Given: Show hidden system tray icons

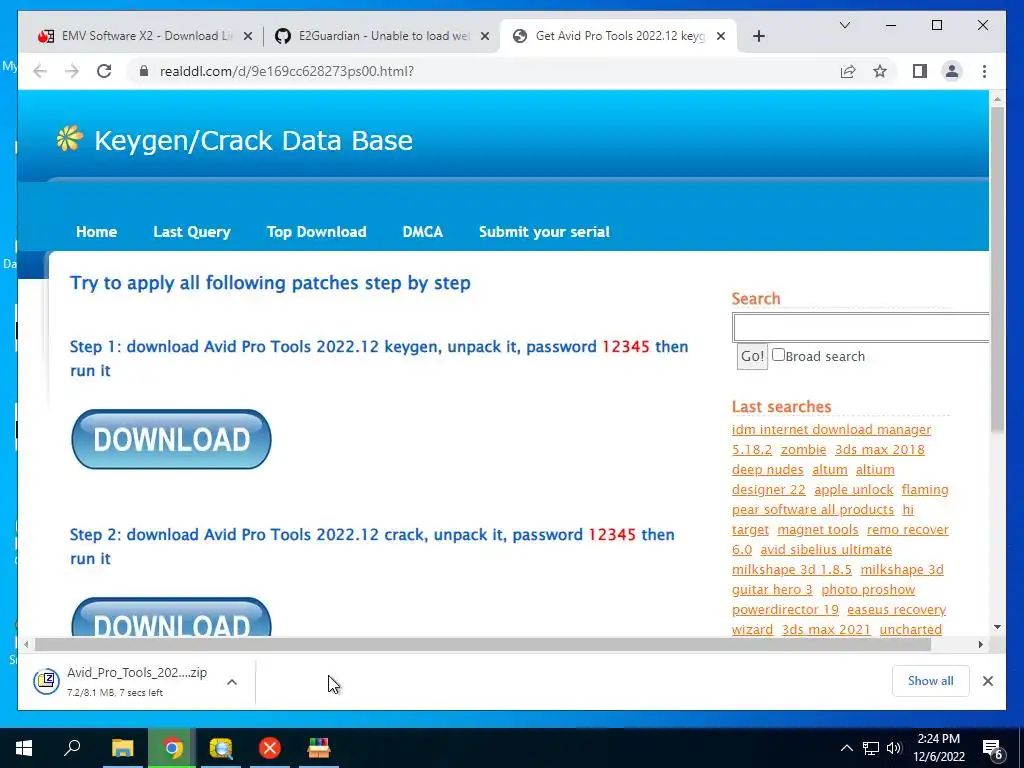Looking at the screenshot, I should [x=846, y=748].
